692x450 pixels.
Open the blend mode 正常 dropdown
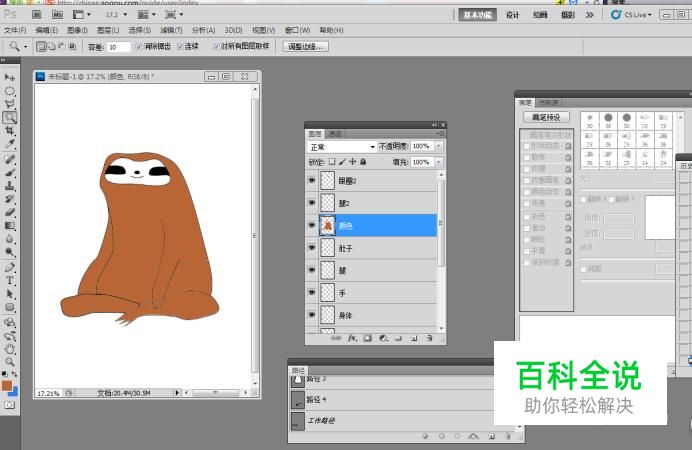pos(342,146)
